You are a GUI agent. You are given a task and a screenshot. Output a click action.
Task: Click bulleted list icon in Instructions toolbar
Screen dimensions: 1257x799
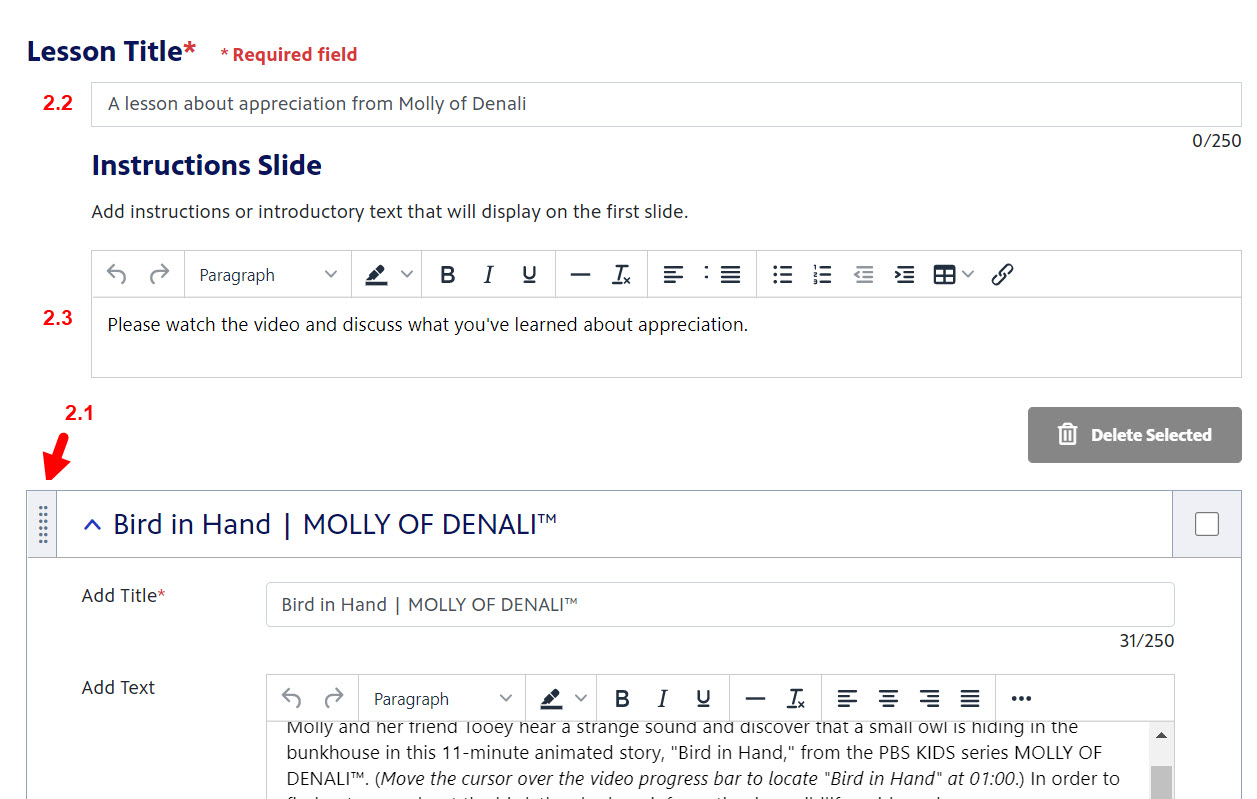[783, 275]
